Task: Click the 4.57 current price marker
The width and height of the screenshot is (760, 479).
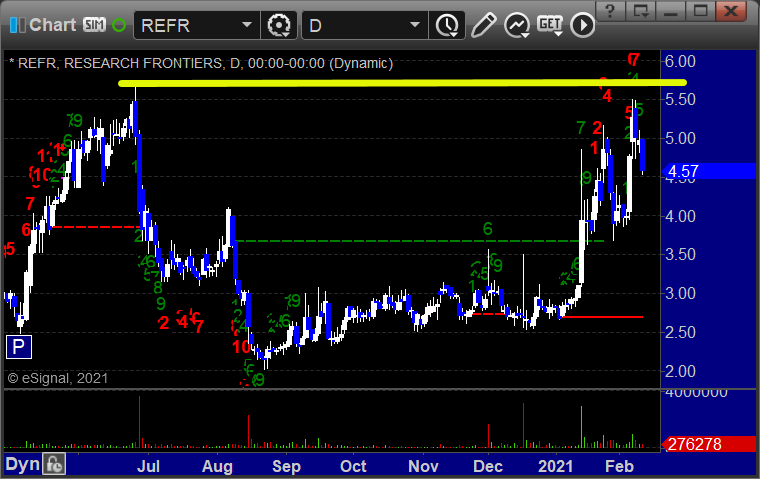Action: pyautogui.click(x=709, y=171)
